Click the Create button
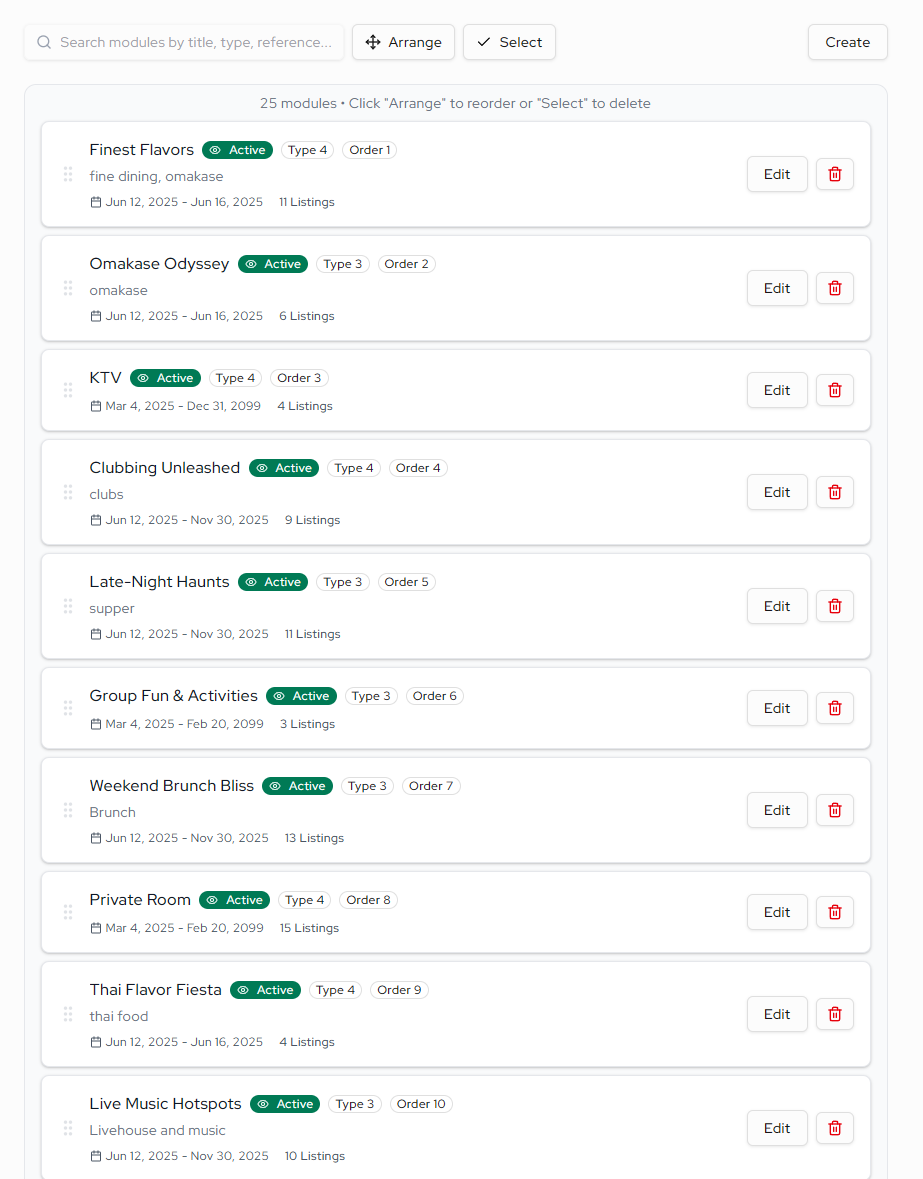This screenshot has width=923, height=1179. (847, 42)
